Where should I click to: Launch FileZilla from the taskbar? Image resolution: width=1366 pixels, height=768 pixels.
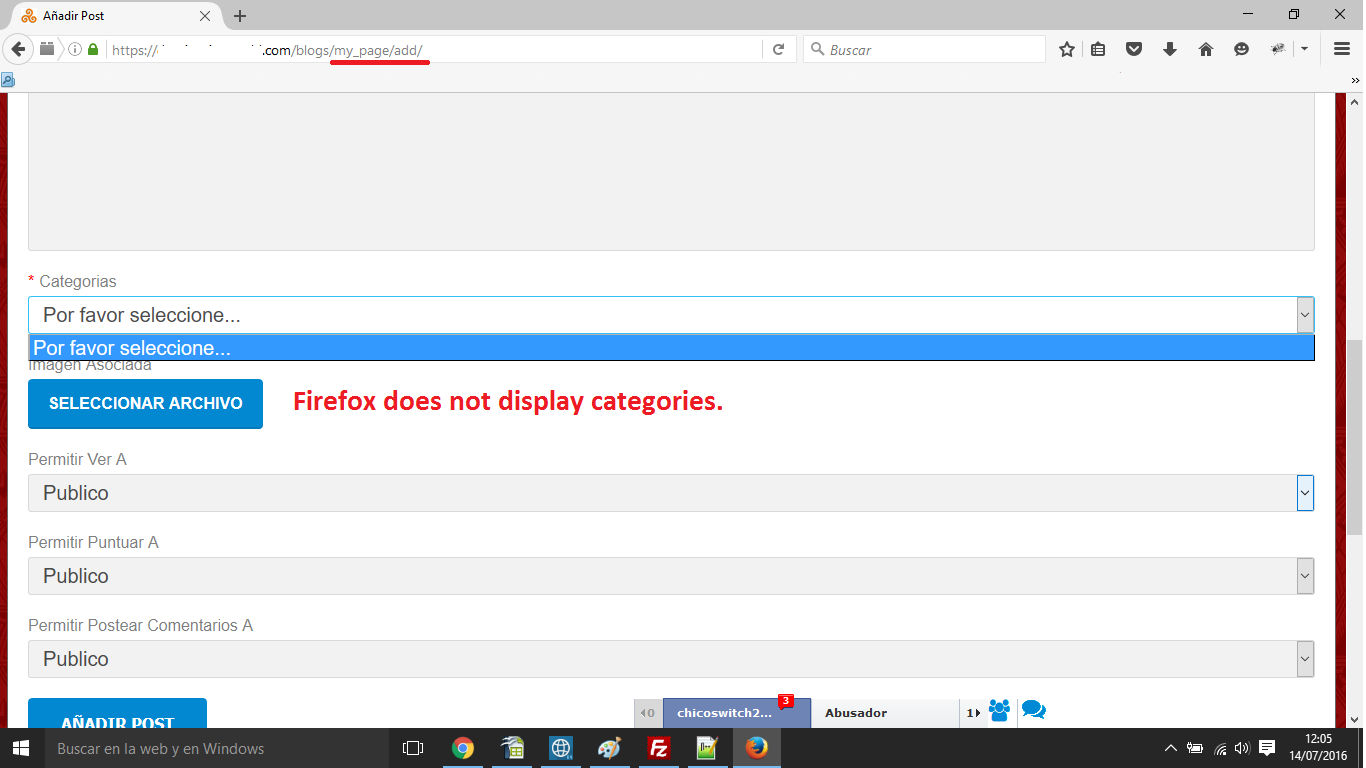pos(658,748)
